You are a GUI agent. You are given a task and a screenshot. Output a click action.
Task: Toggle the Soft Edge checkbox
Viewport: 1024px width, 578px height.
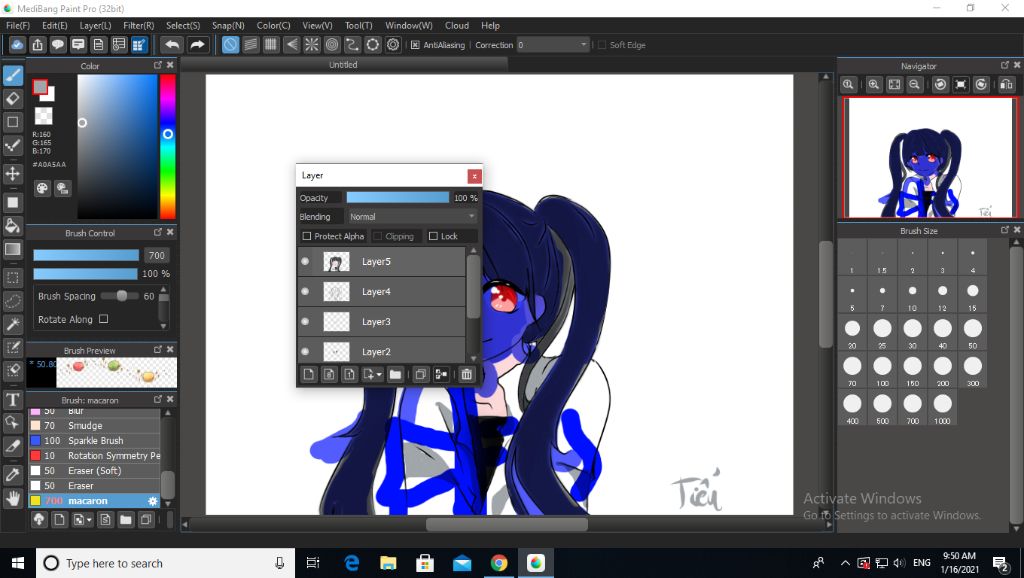tap(601, 45)
